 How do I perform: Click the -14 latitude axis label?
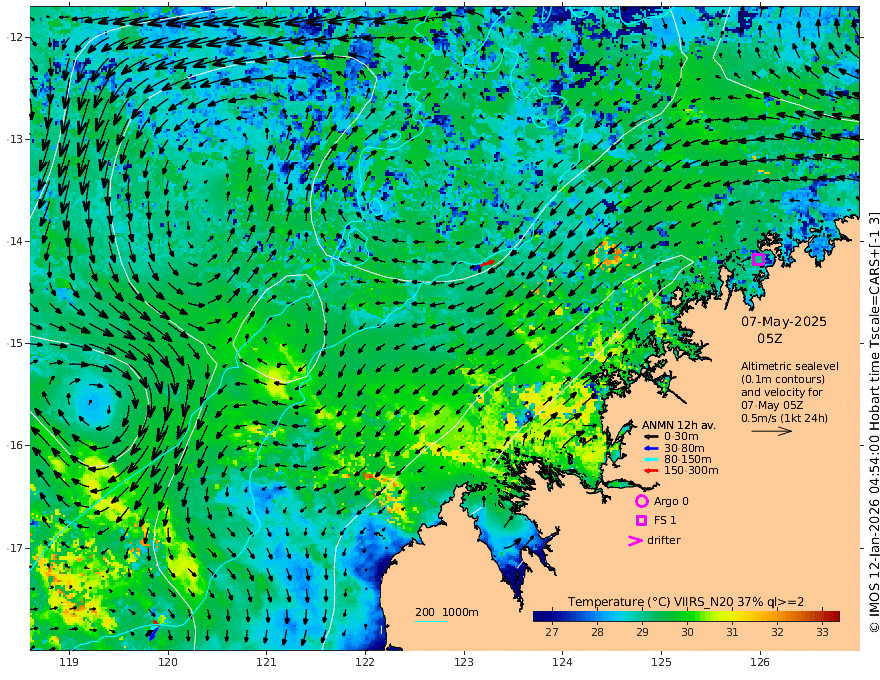click(15, 241)
